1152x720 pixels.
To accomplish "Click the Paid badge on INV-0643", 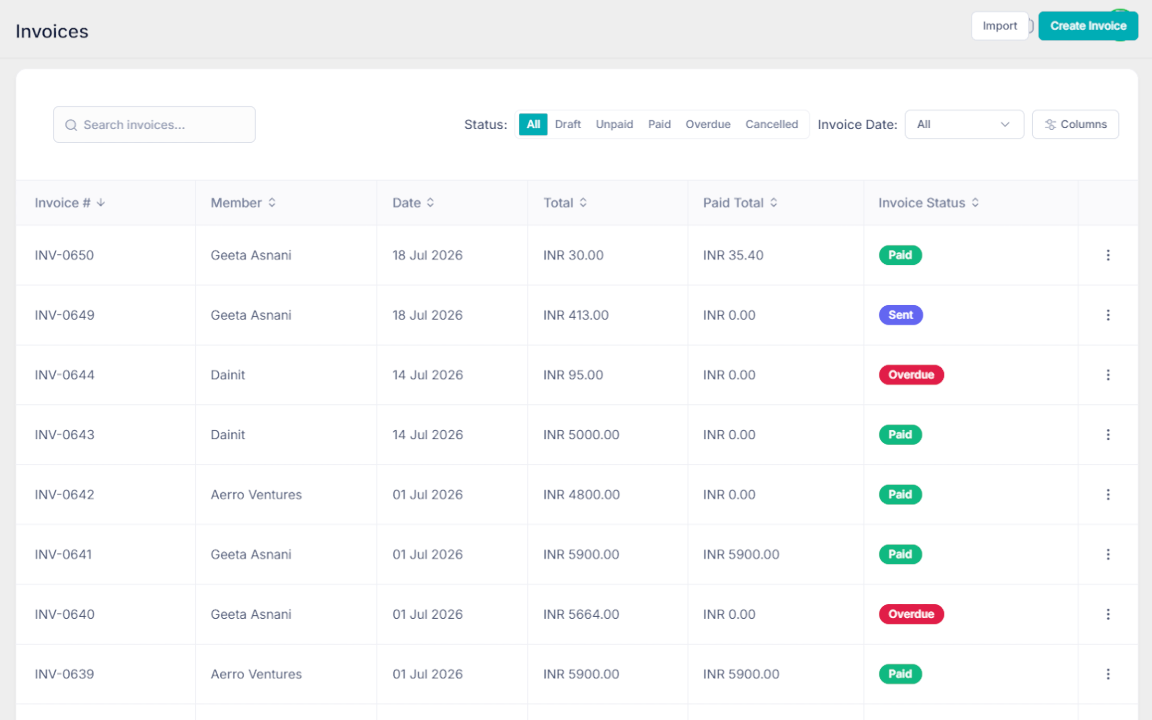I will click(900, 435).
